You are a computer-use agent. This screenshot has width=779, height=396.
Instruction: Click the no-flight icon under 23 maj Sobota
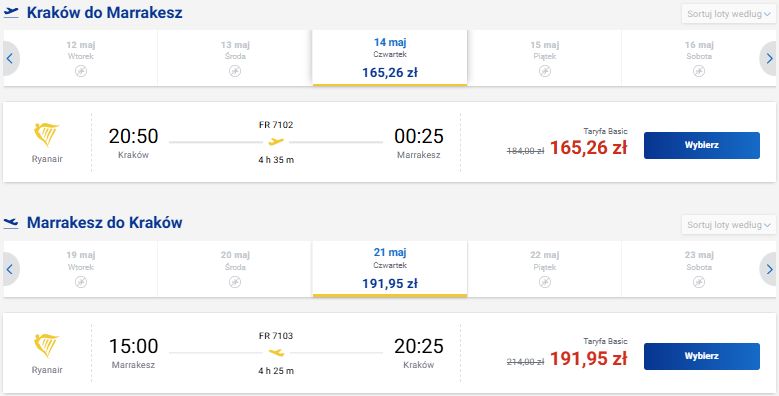699,282
